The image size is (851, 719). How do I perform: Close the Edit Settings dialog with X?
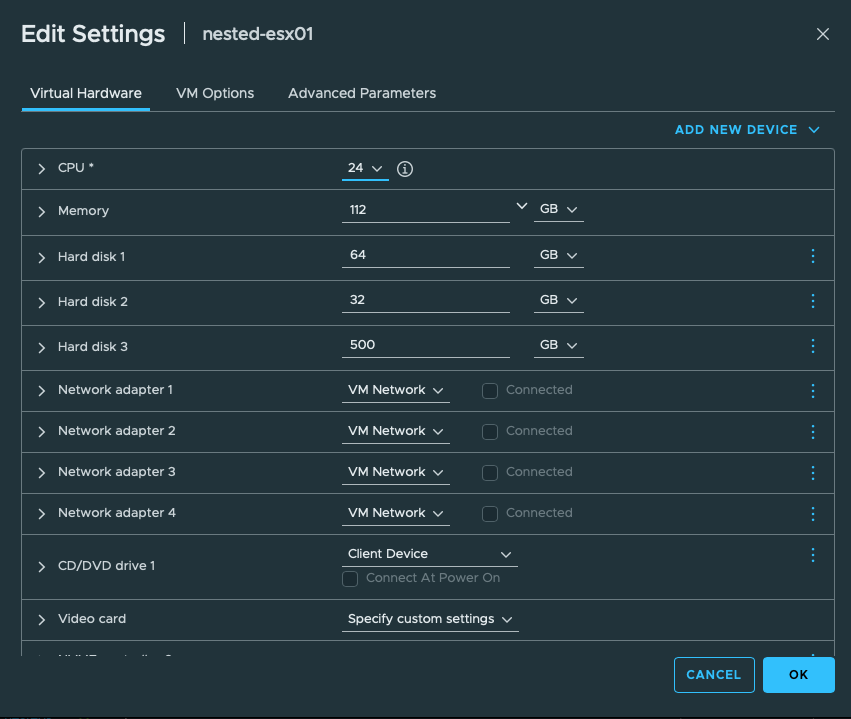(823, 34)
